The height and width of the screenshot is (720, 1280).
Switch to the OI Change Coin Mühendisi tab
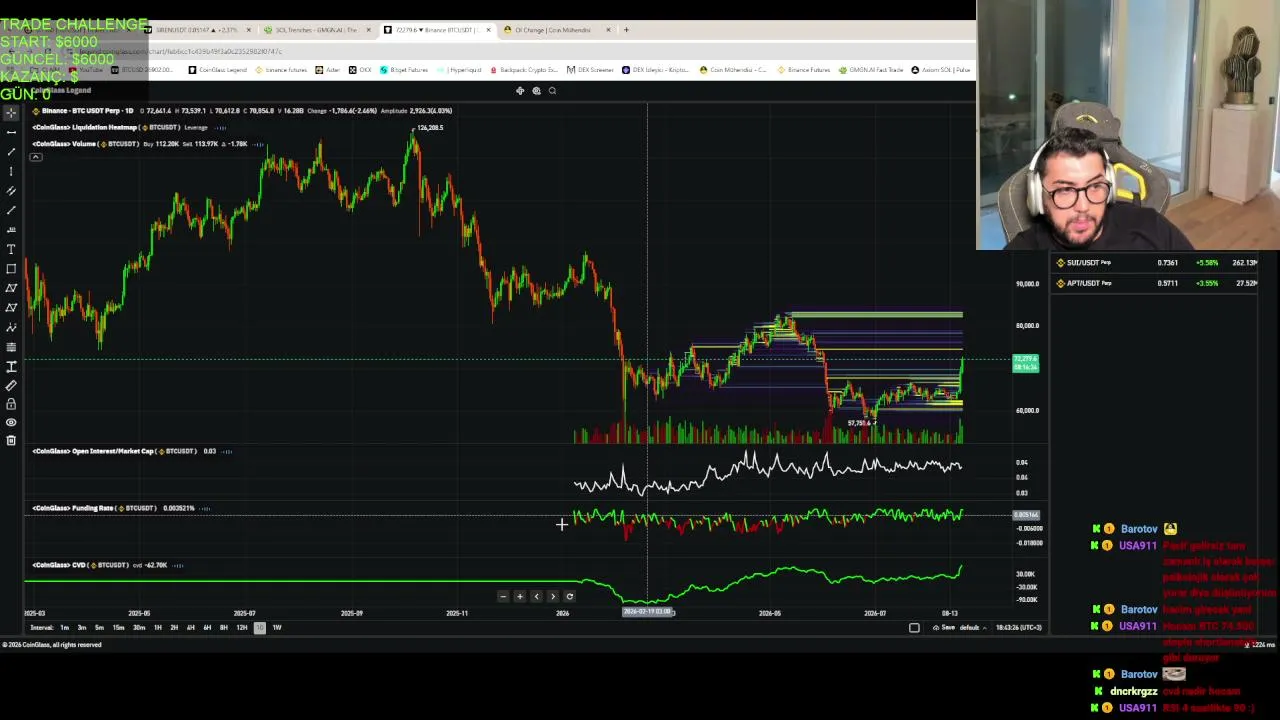point(553,30)
